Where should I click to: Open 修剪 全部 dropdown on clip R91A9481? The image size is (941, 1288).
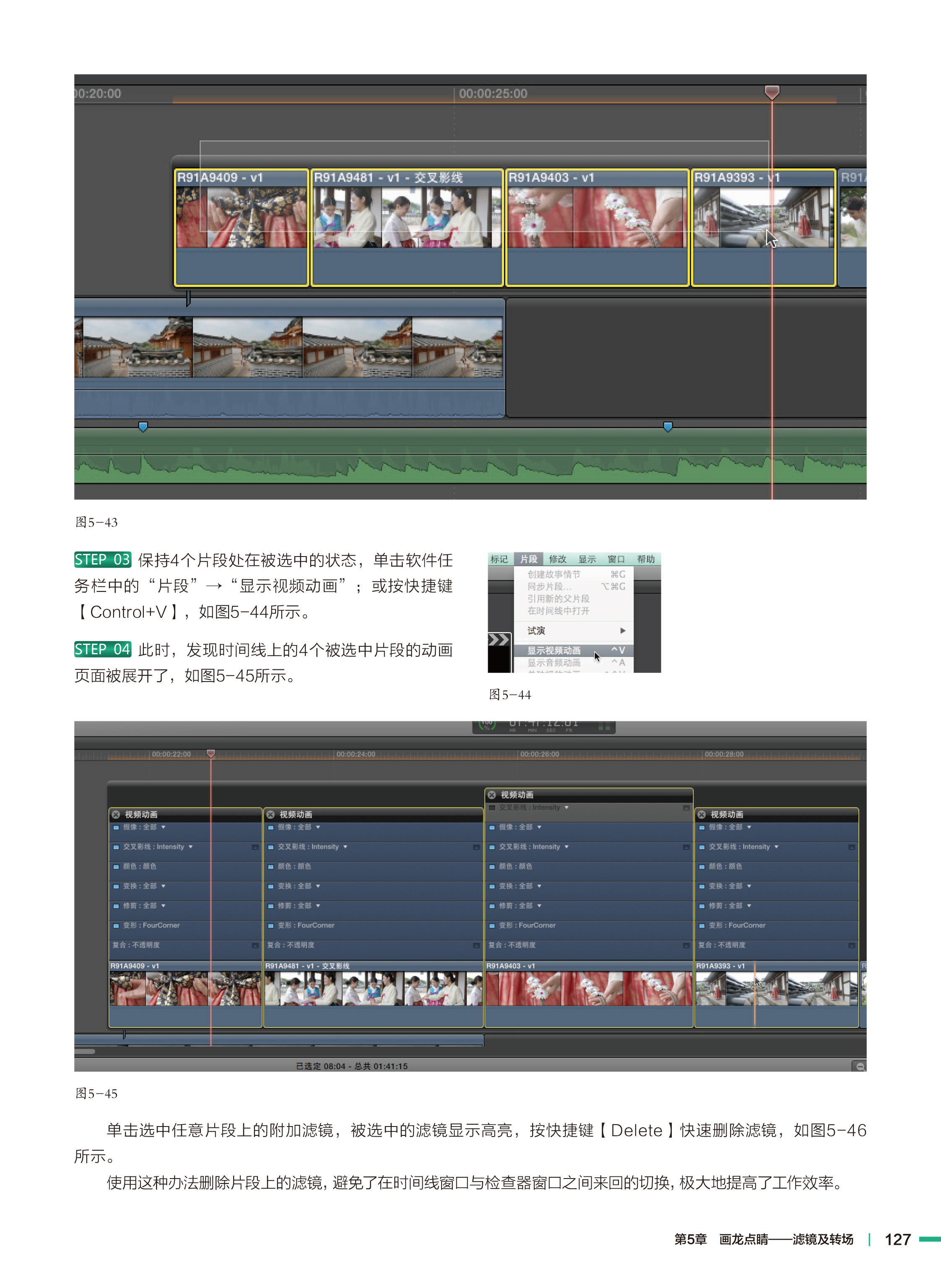[318, 906]
